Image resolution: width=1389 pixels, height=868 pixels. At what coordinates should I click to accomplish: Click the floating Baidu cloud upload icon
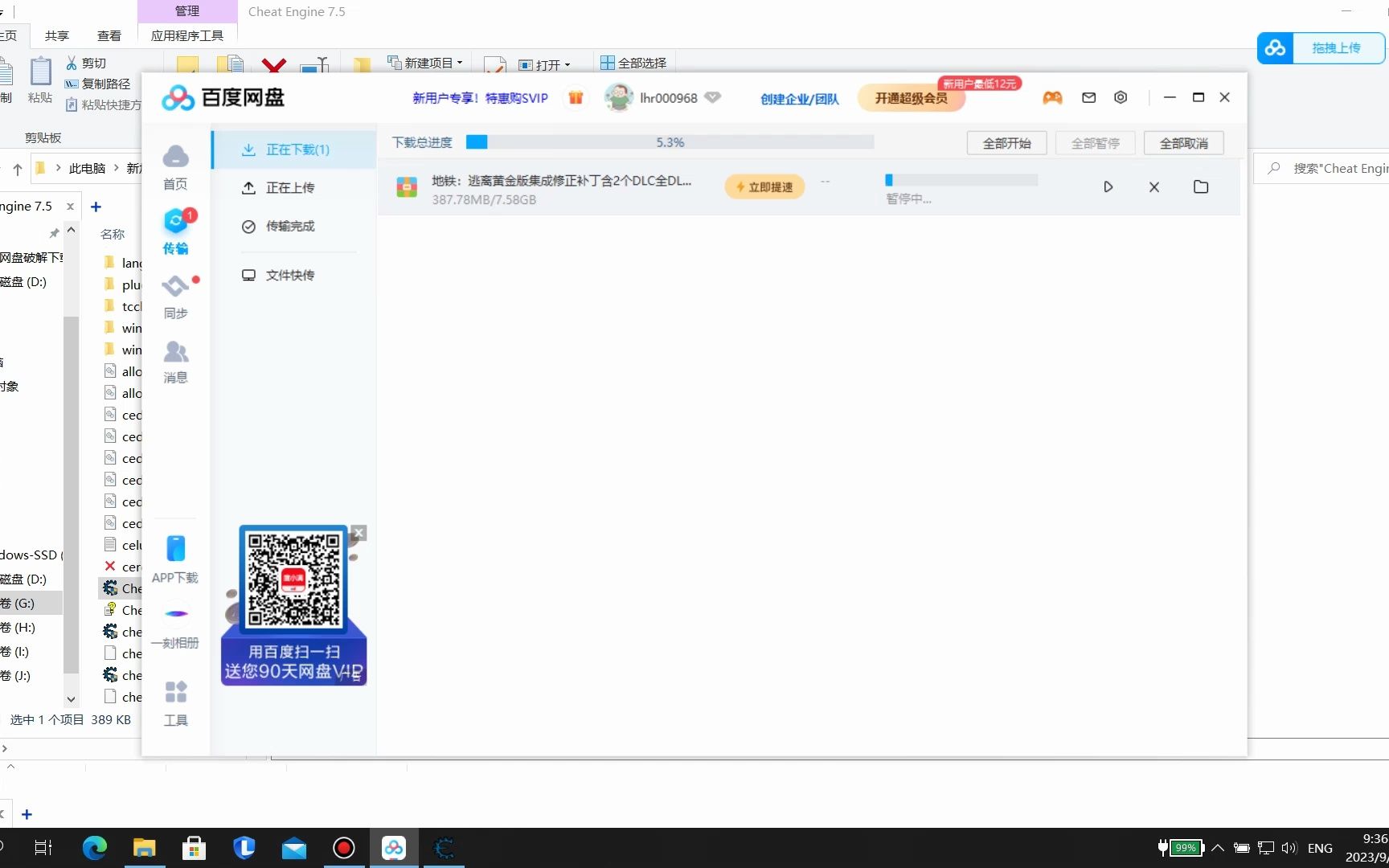tap(1276, 48)
